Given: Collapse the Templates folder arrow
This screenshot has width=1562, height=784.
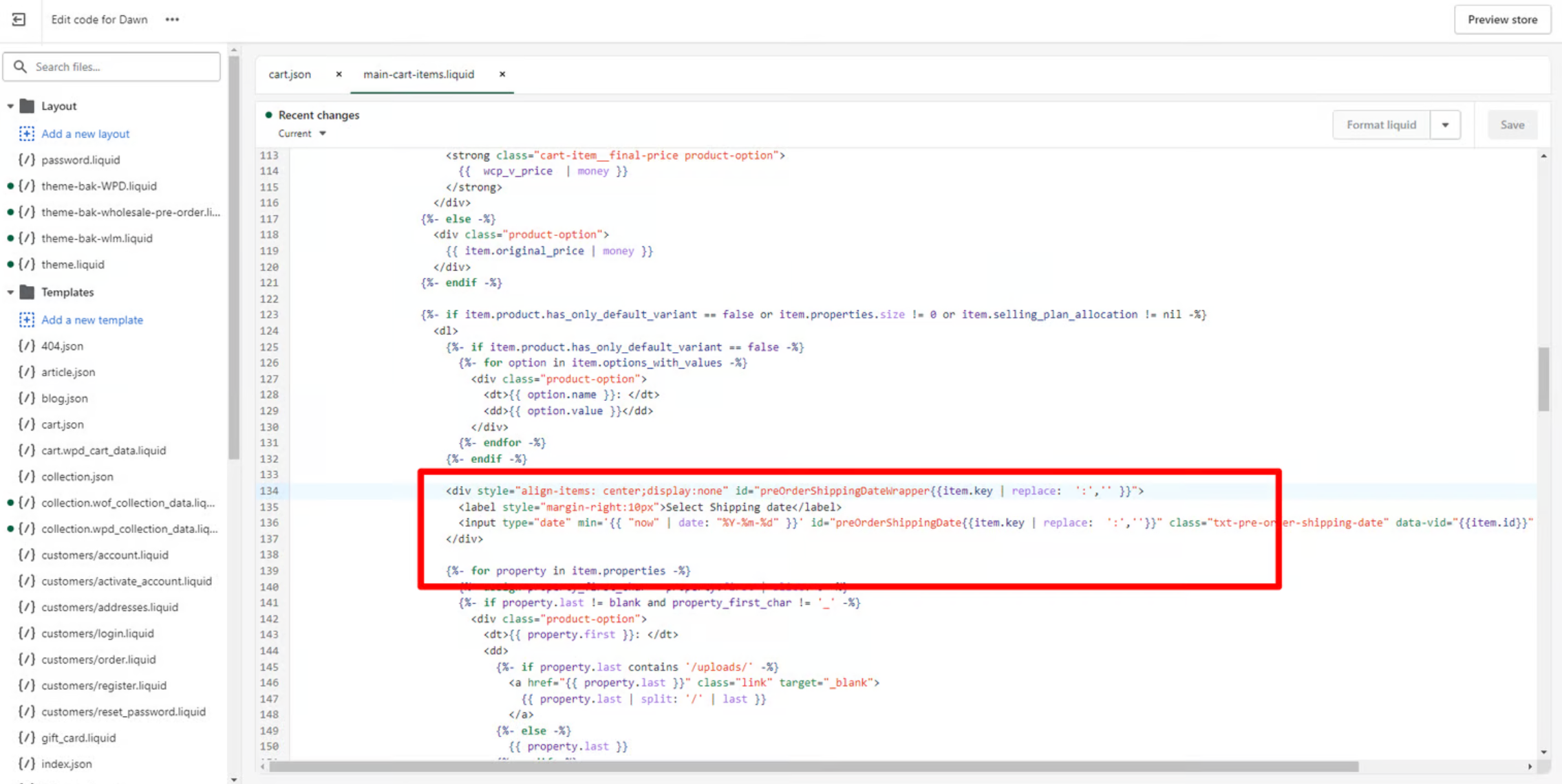Looking at the screenshot, I should point(10,292).
